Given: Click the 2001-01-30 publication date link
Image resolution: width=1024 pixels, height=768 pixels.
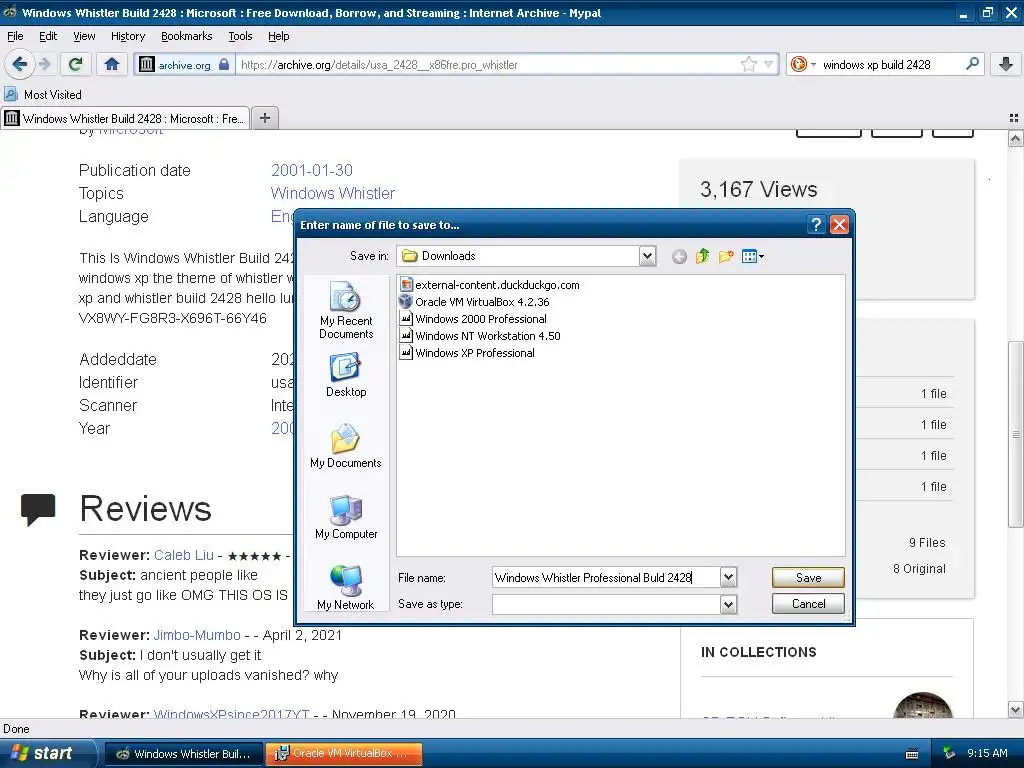Looking at the screenshot, I should click(312, 170).
